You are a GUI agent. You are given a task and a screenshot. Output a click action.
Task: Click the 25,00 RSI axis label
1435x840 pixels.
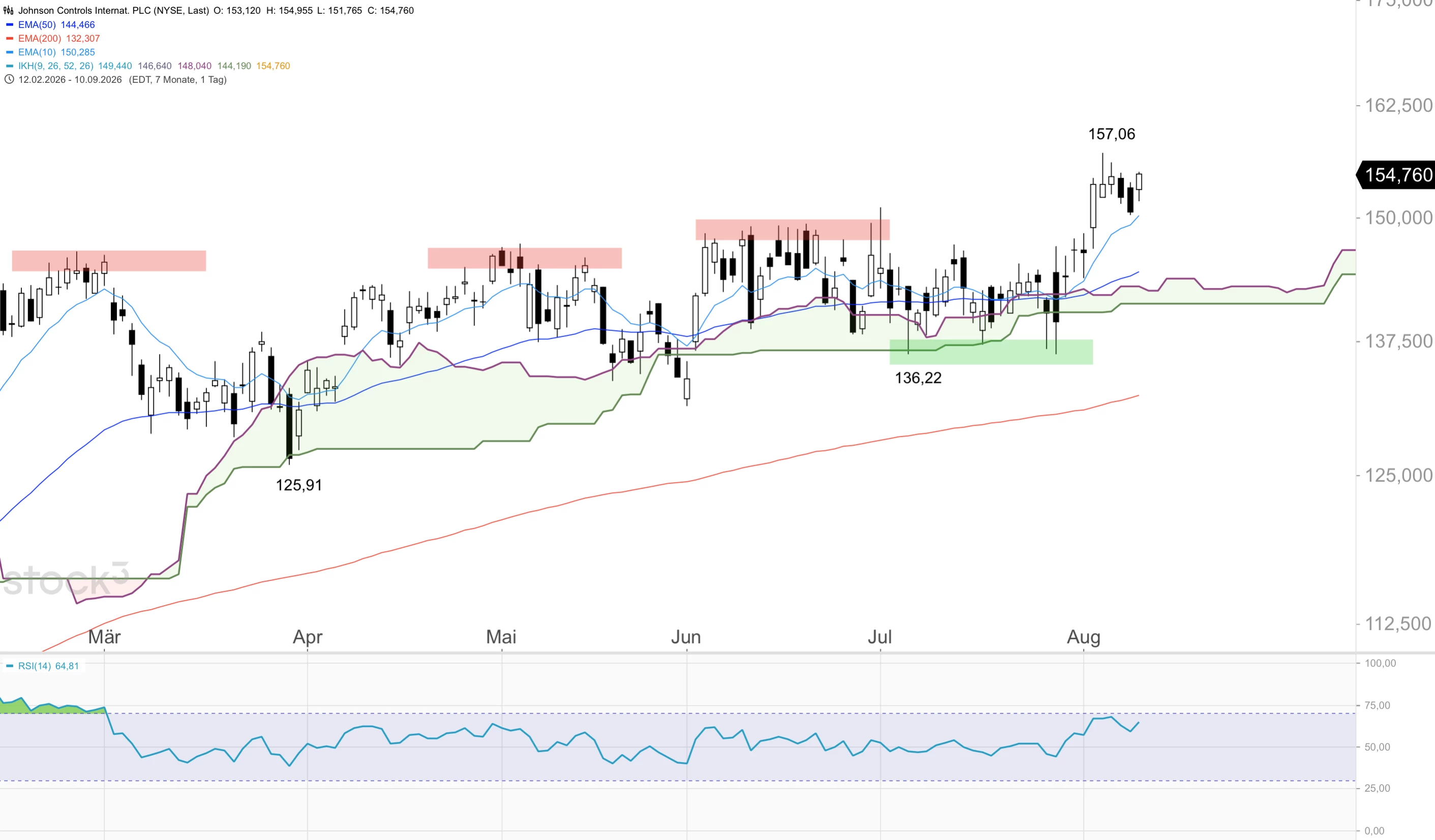click(1377, 788)
